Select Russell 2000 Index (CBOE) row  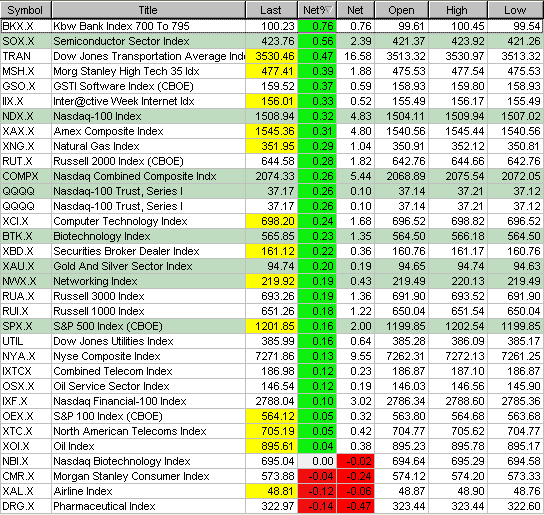[272, 161]
